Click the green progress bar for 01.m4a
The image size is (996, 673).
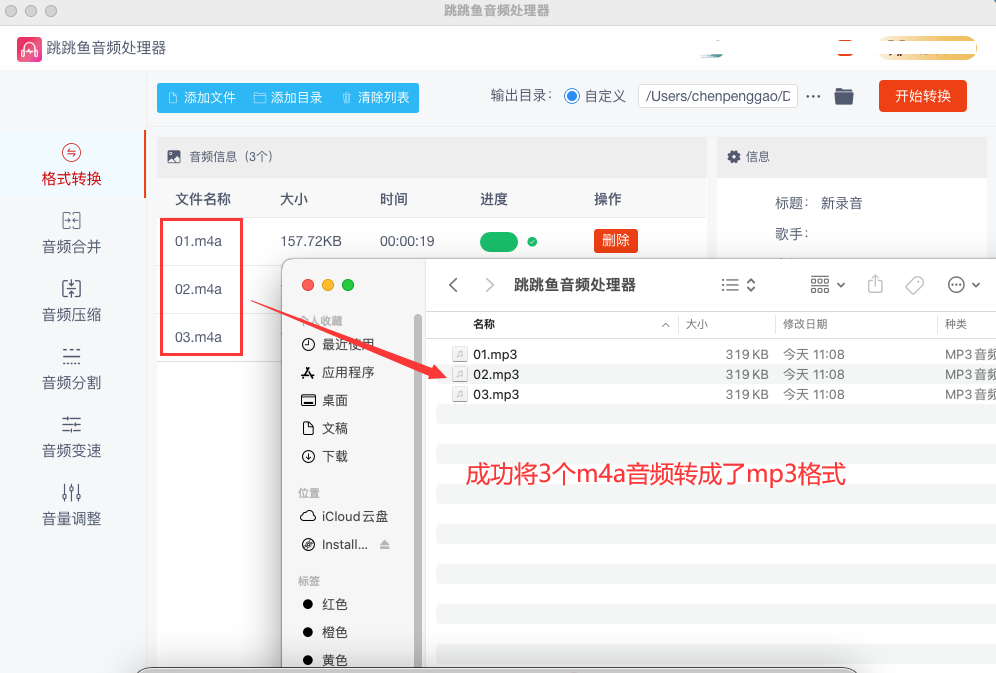[499, 241]
